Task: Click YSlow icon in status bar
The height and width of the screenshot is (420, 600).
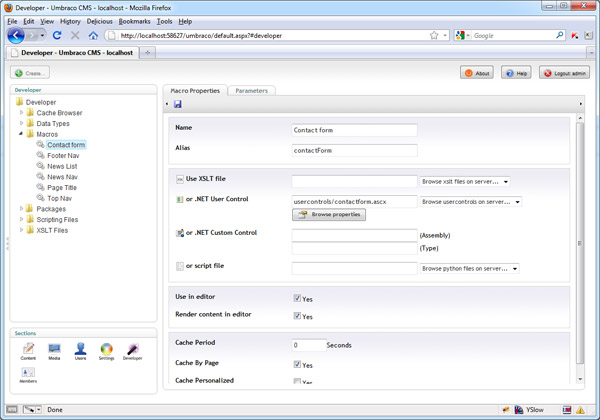Action: [519, 410]
